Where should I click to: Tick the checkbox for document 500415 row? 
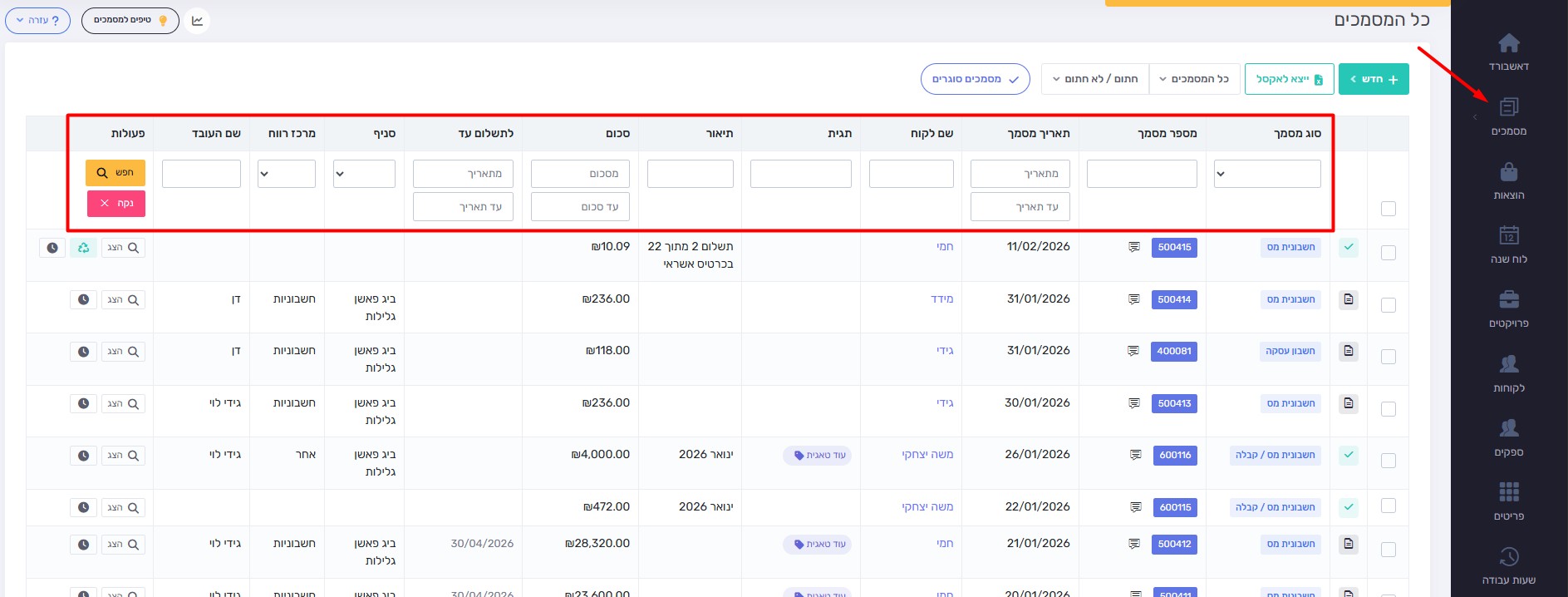click(x=1388, y=253)
